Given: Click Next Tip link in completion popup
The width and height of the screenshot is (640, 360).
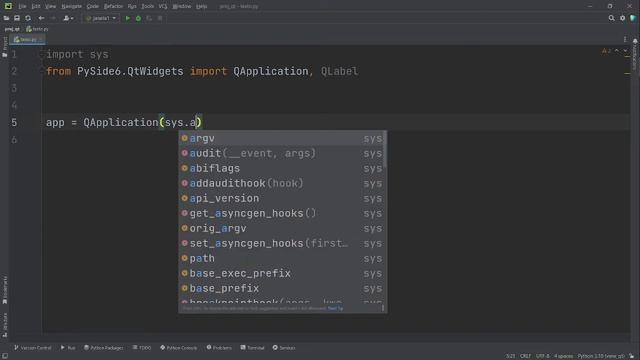Looking at the screenshot, I should click(x=335, y=308).
